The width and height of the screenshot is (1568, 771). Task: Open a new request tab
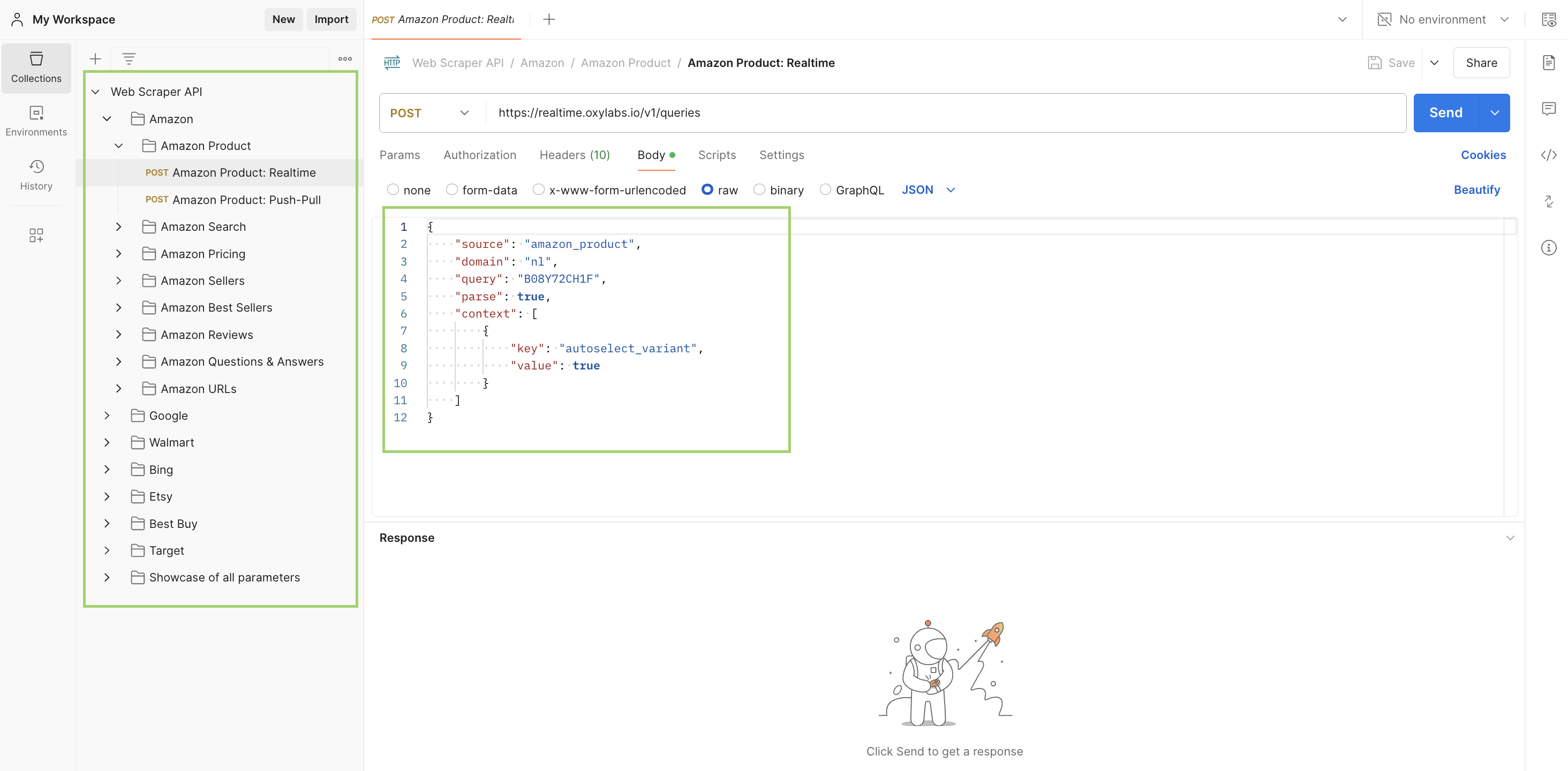coord(548,19)
